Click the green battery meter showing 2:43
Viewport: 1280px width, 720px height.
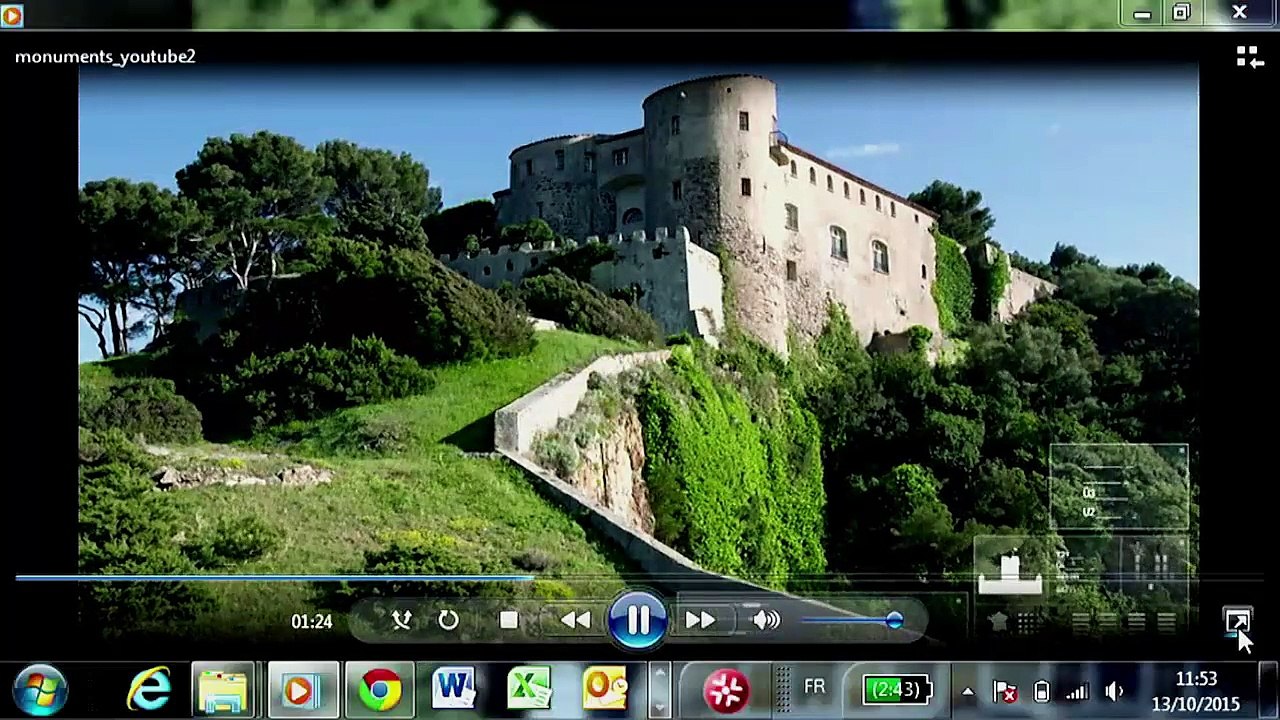point(898,690)
